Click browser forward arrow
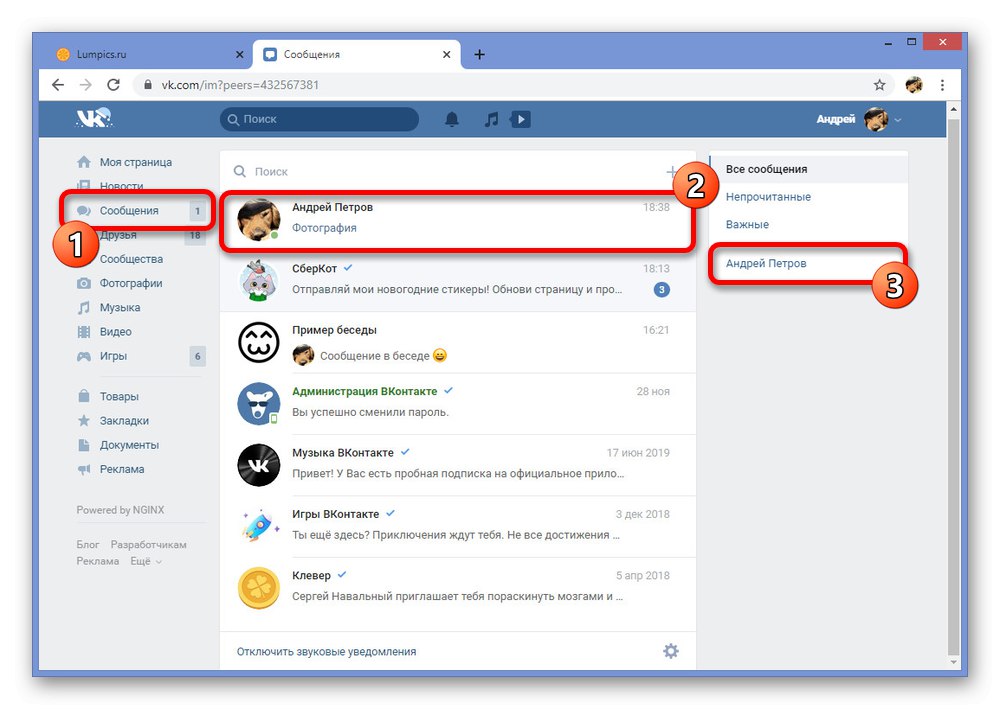Image resolution: width=1000 pixels, height=709 pixels. click(x=85, y=85)
